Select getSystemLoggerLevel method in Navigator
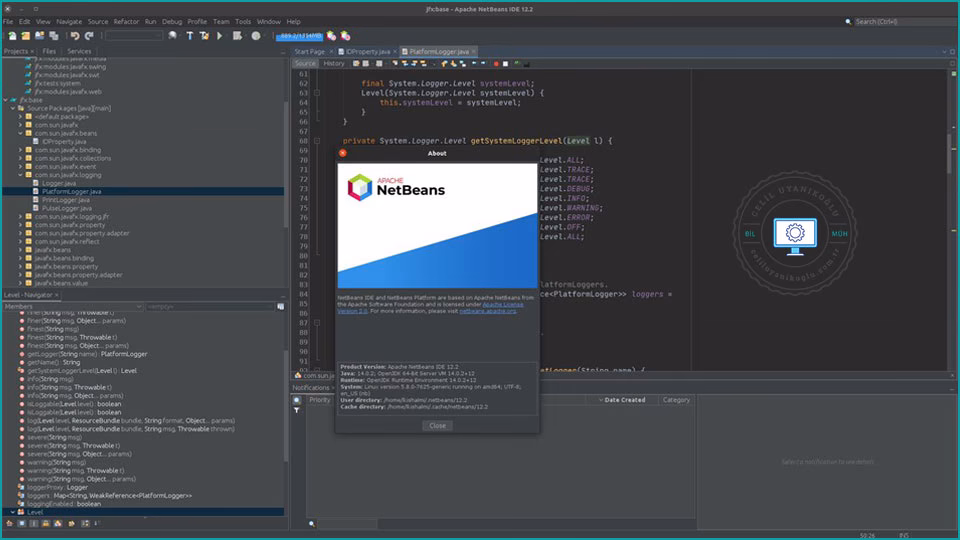The height and width of the screenshot is (540, 960). click(82, 370)
